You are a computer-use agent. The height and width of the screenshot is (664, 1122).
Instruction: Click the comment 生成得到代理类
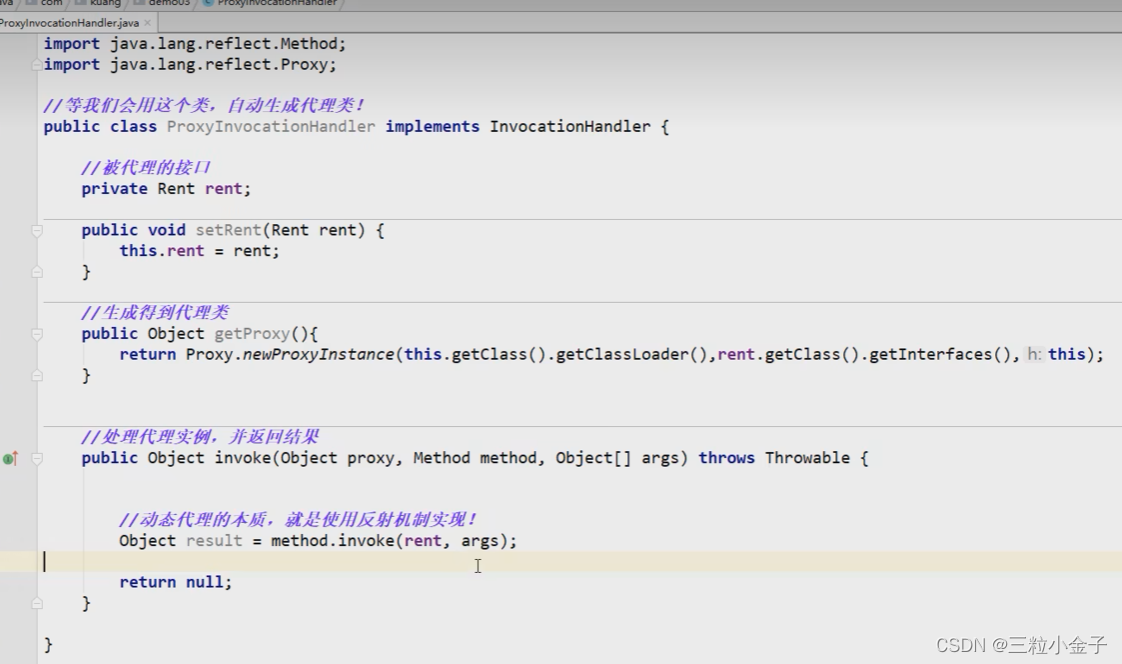[x=155, y=313]
